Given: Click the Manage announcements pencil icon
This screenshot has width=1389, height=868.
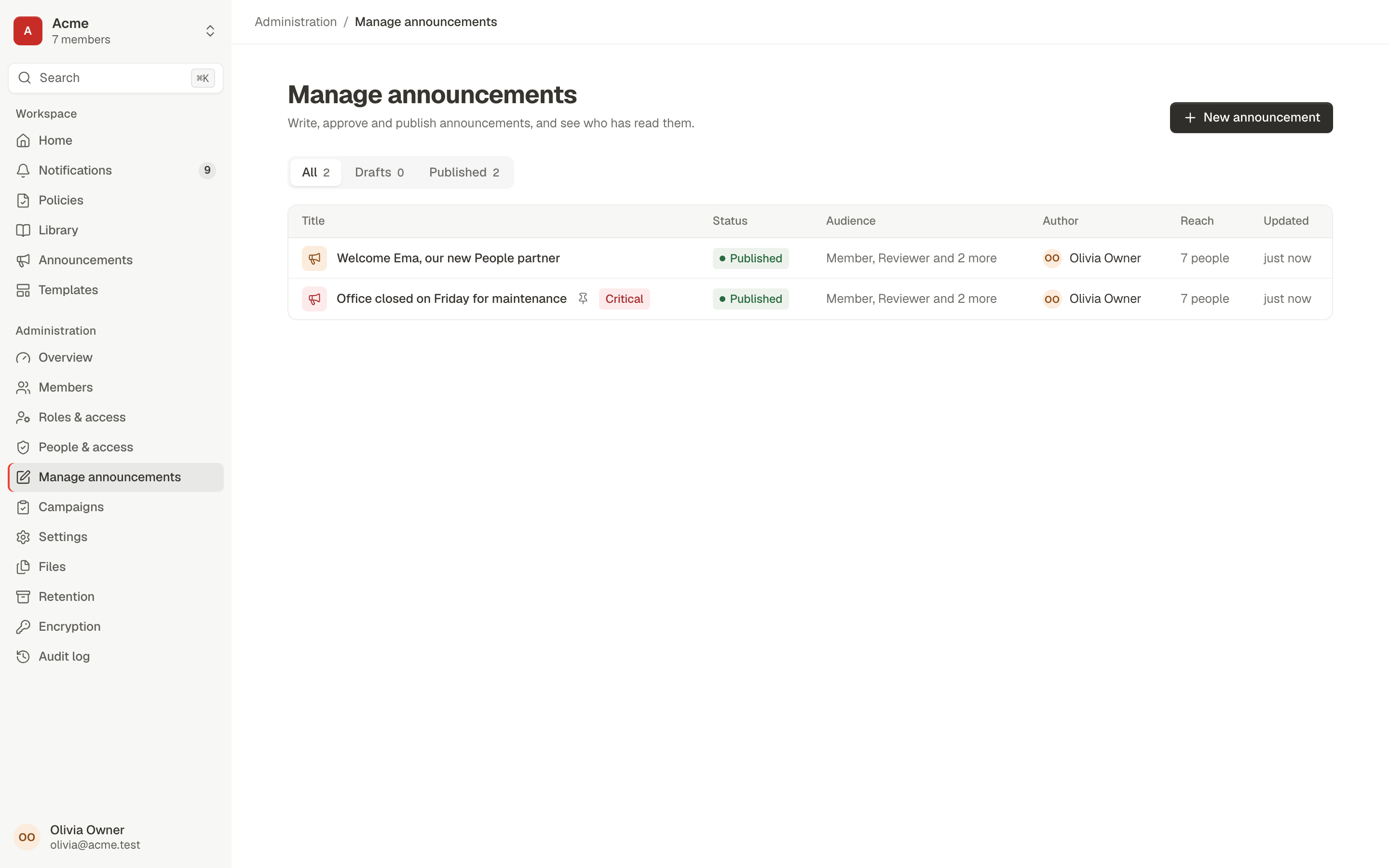Looking at the screenshot, I should (23, 477).
